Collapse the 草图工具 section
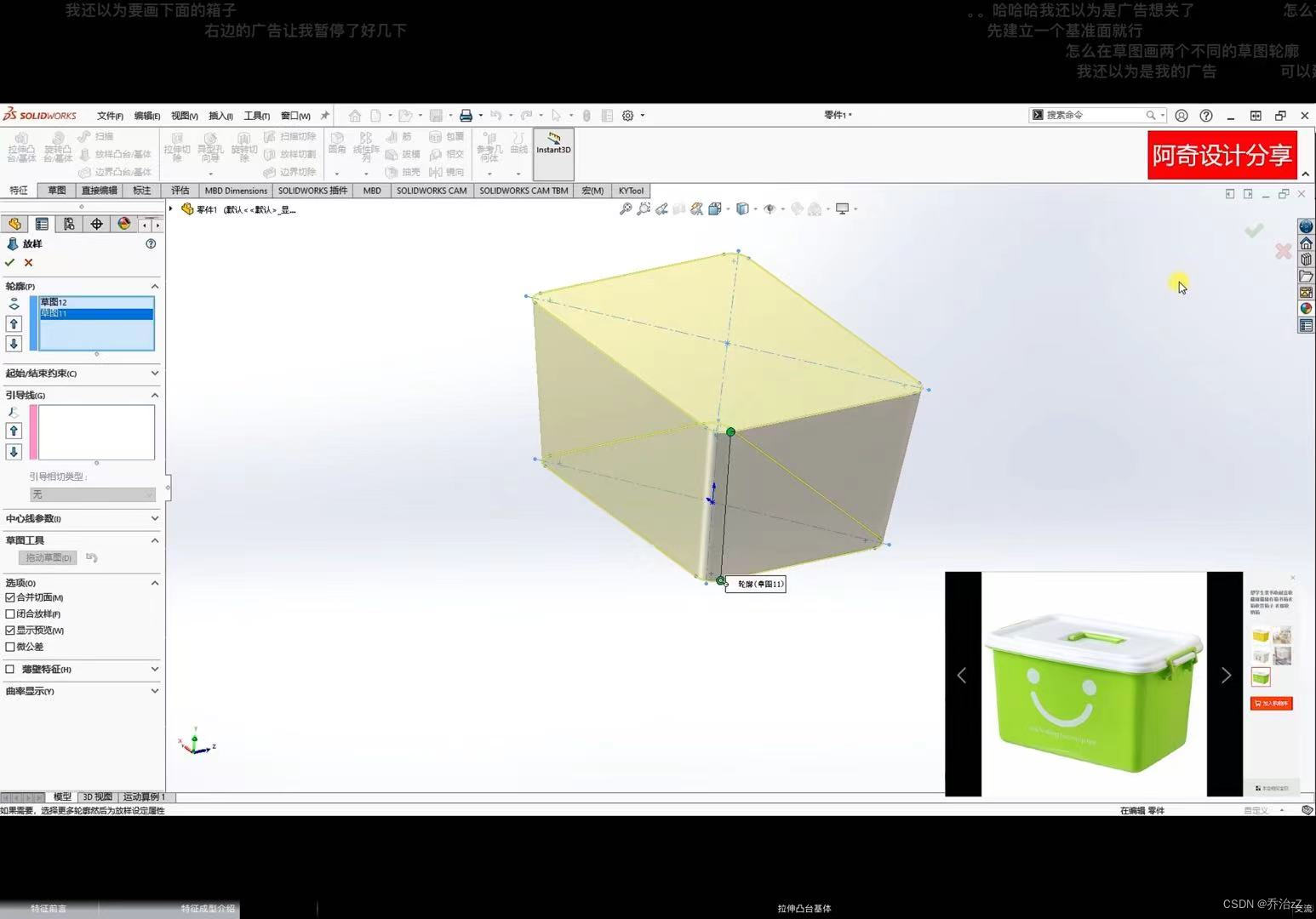Viewport: 1316px width, 919px height. [154, 540]
